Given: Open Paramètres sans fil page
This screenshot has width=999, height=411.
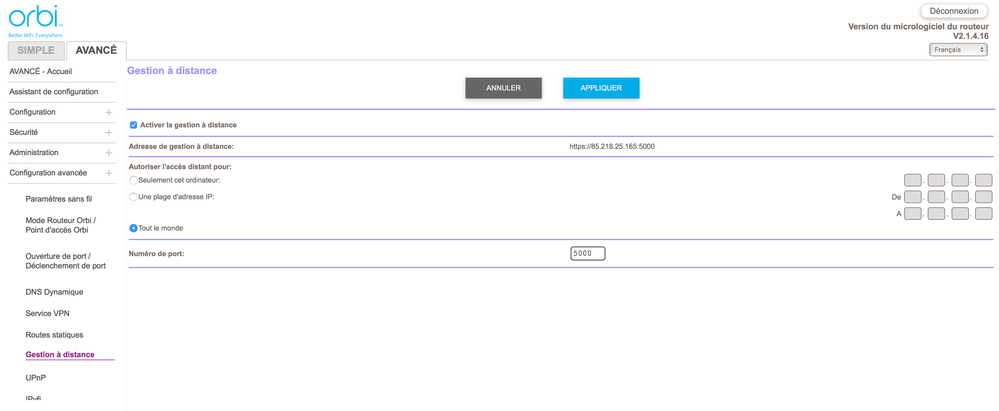Looking at the screenshot, I should pyautogui.click(x=59, y=199).
